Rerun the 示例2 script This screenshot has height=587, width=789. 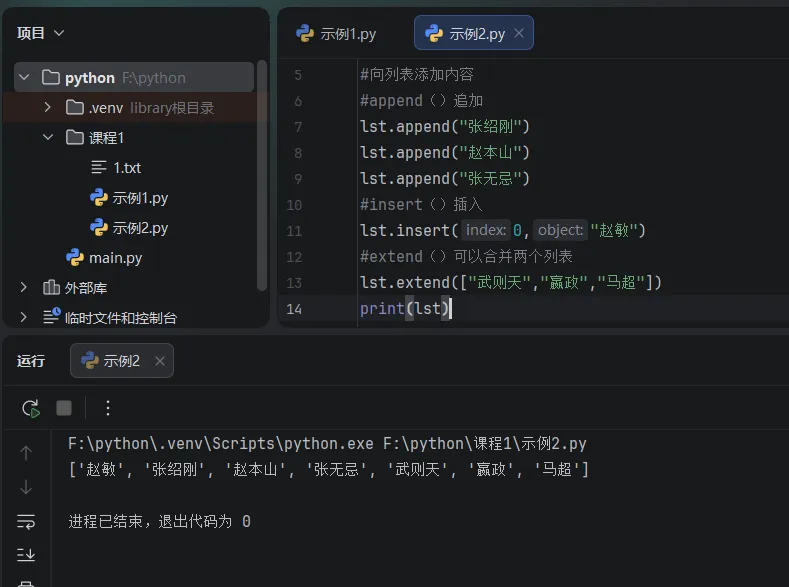tap(31, 408)
